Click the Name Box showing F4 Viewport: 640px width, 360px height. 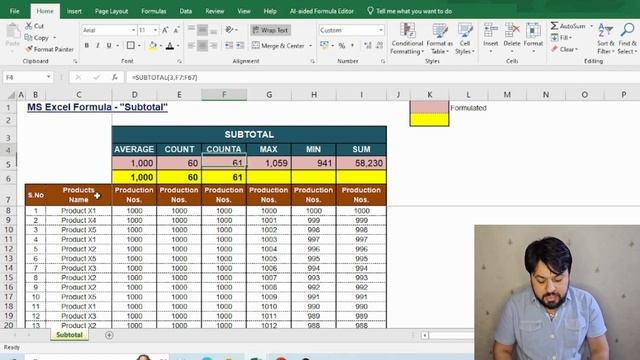(x=28, y=77)
